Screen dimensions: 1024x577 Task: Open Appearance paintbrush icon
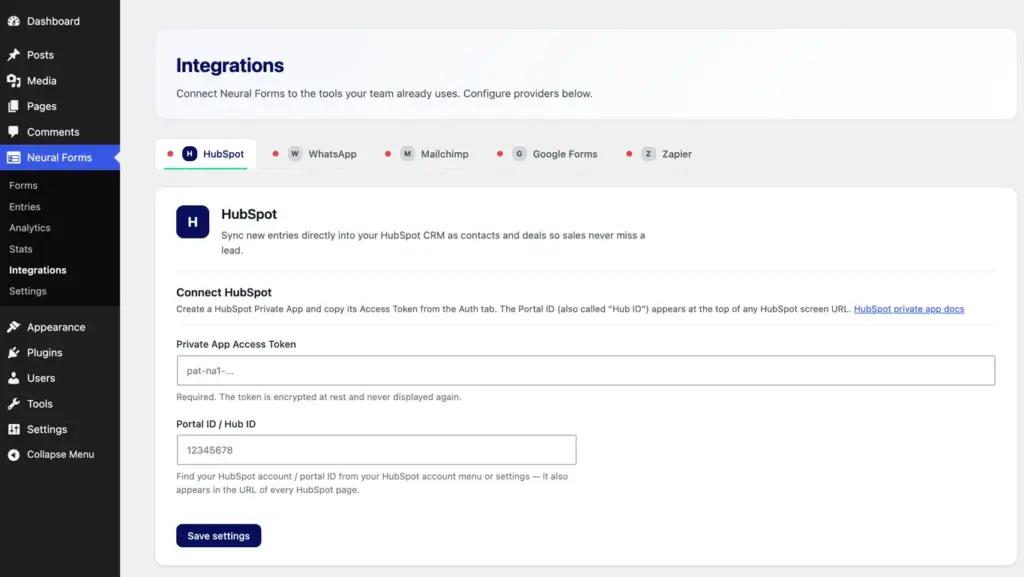click(14, 326)
